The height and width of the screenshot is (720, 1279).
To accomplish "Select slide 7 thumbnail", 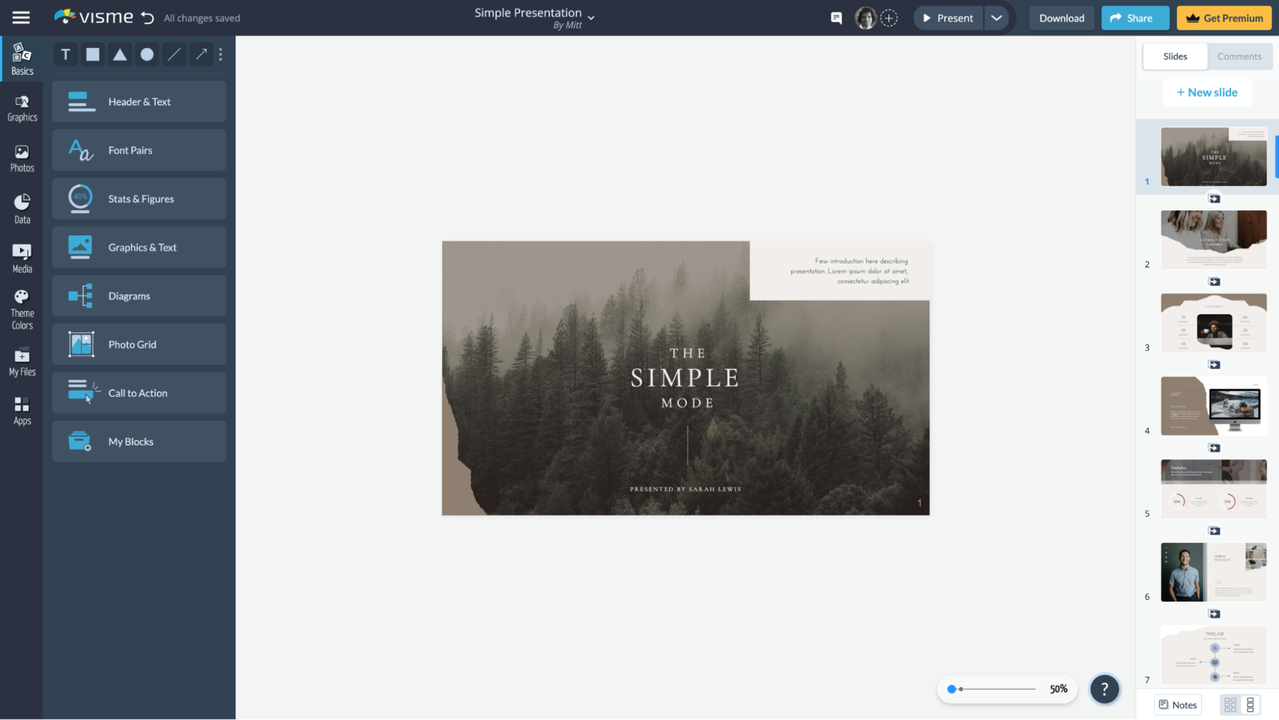I will pos(1214,655).
